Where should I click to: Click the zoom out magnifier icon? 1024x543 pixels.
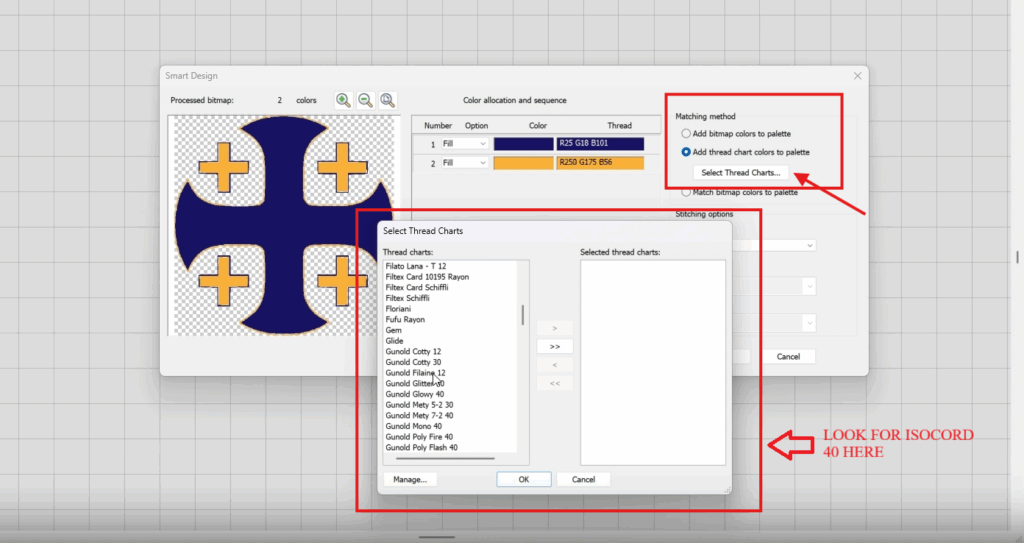pos(365,100)
